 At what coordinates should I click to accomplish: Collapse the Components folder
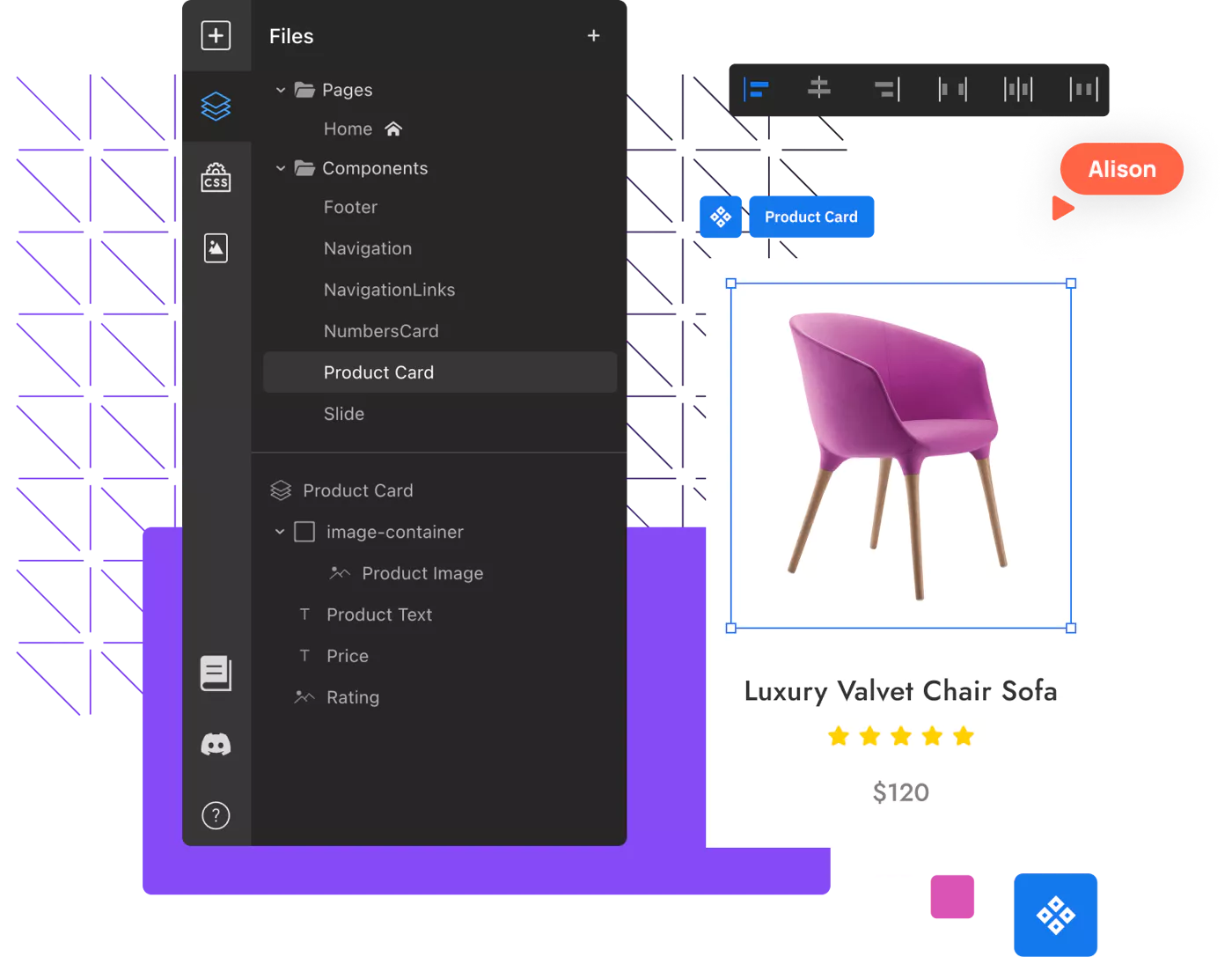click(281, 168)
